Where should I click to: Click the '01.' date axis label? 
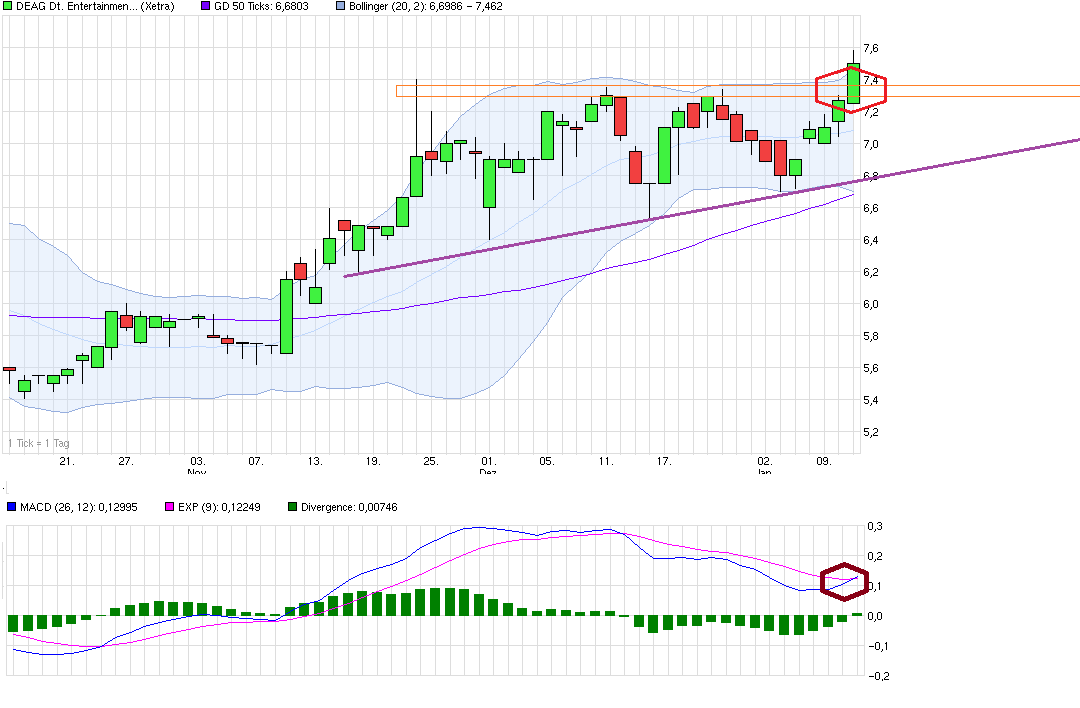coord(488,461)
